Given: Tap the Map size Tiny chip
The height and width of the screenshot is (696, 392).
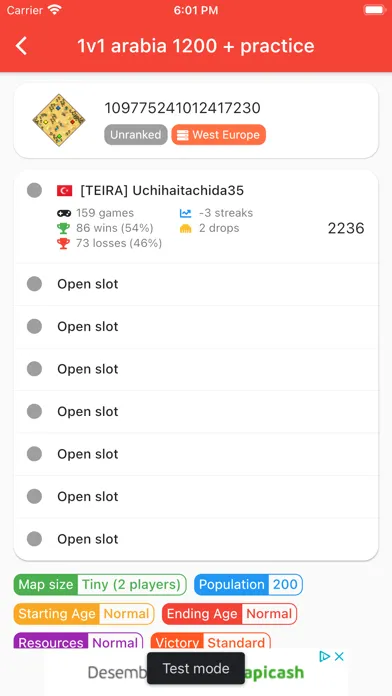Looking at the screenshot, I should [x=100, y=585].
